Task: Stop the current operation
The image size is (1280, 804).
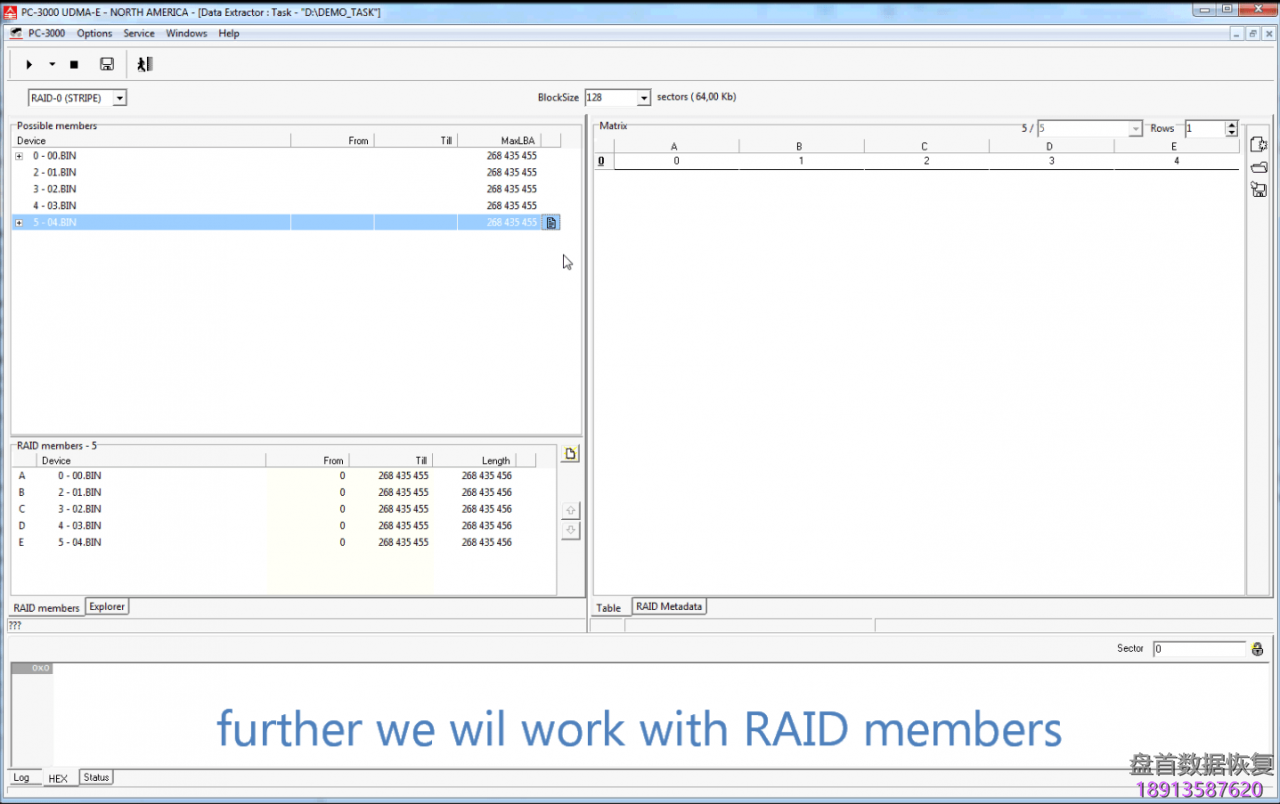Action: point(73,64)
